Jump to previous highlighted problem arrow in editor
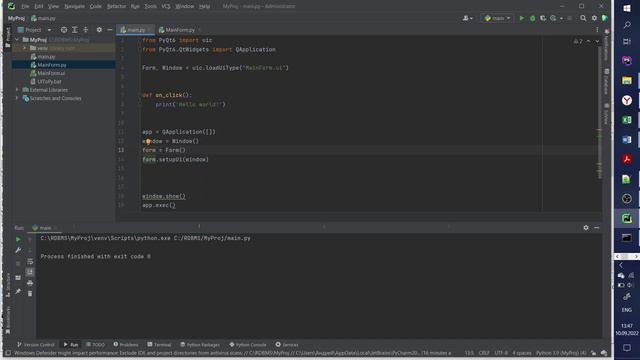 tap(588, 41)
